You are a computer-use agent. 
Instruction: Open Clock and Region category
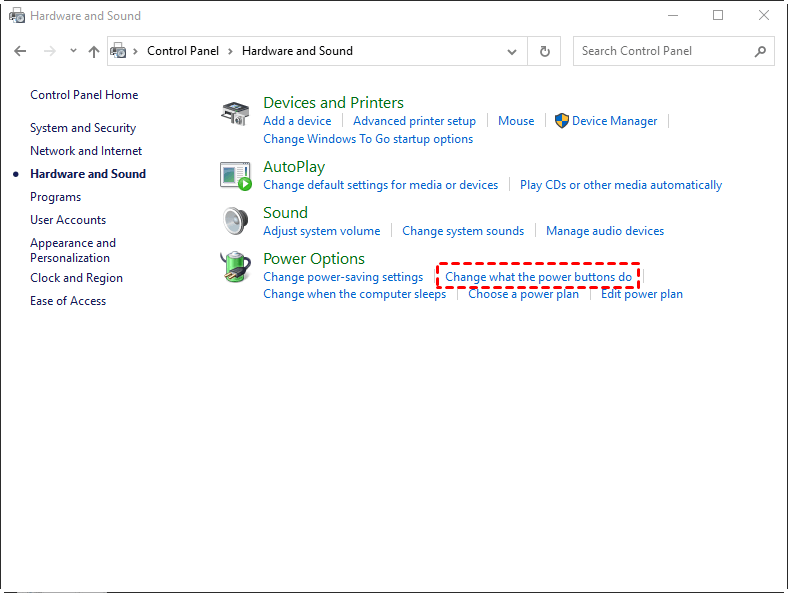(x=76, y=278)
